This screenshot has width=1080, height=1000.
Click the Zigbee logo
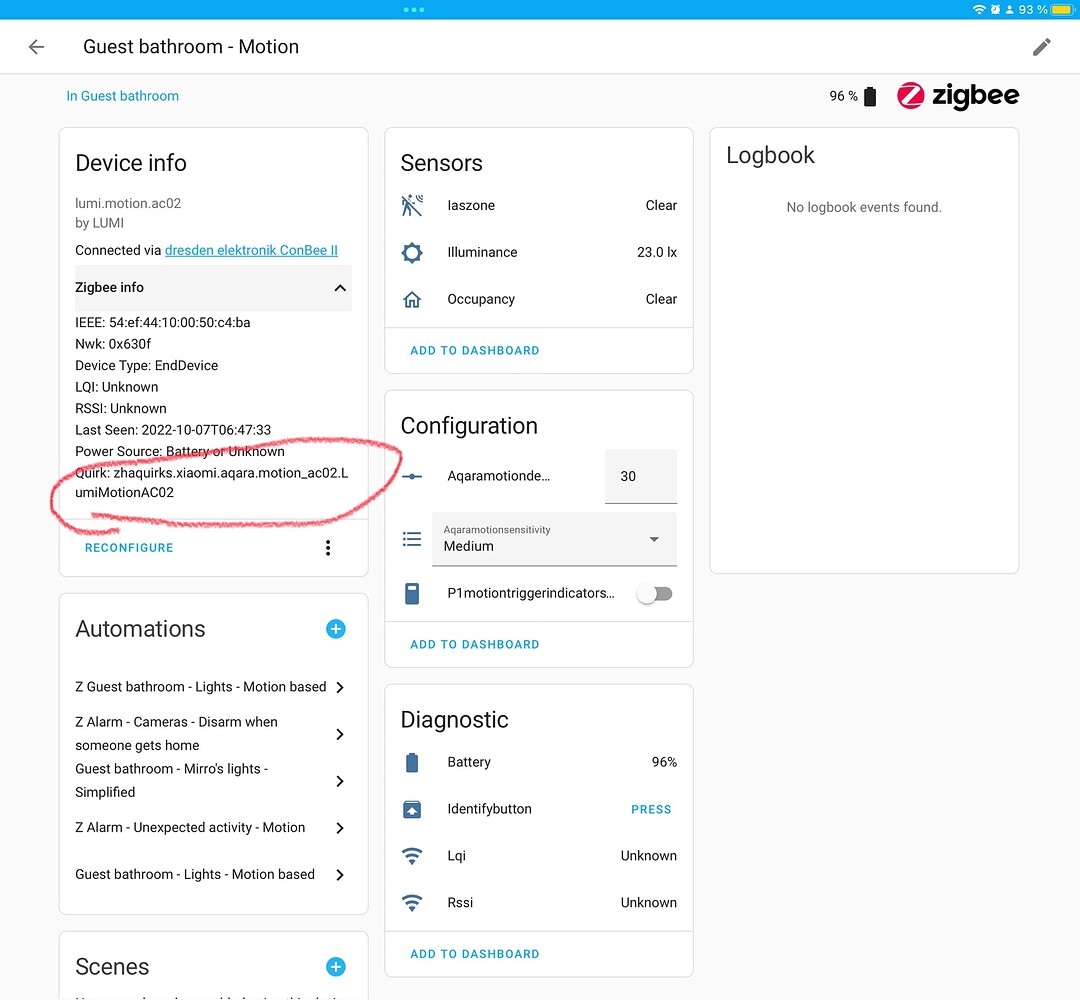(958, 96)
